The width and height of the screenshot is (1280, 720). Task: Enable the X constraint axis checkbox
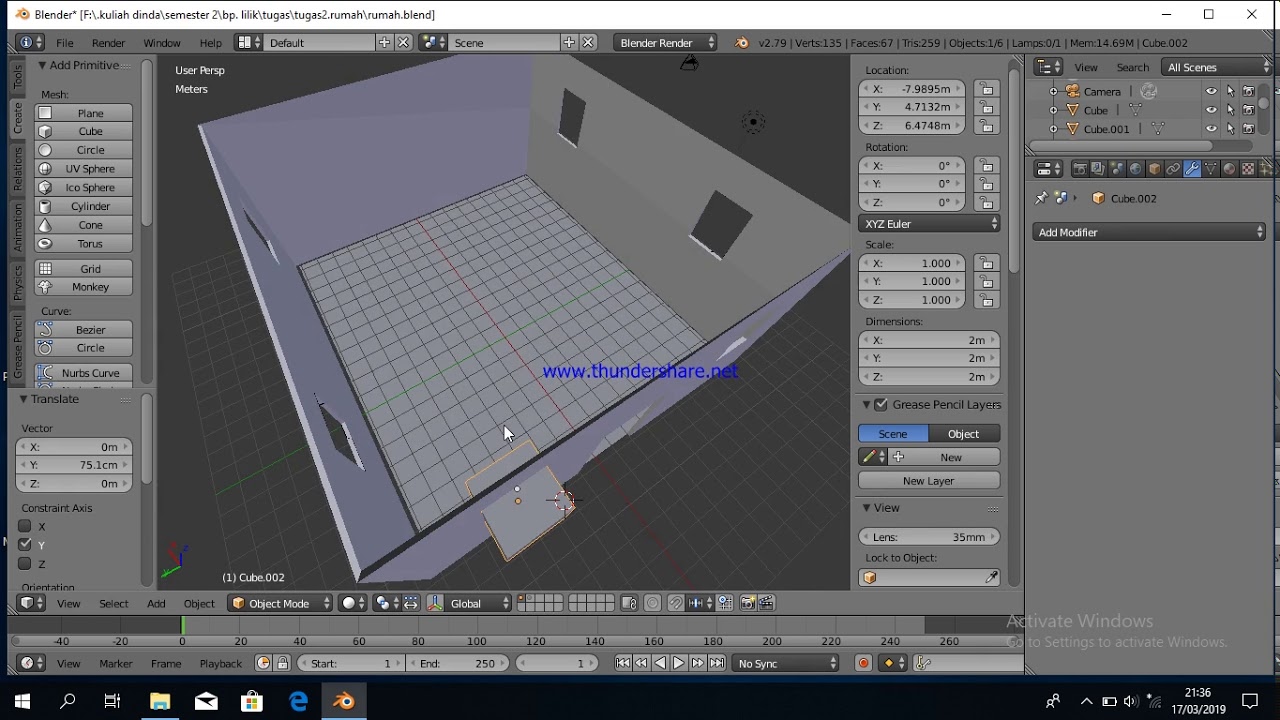[25, 526]
